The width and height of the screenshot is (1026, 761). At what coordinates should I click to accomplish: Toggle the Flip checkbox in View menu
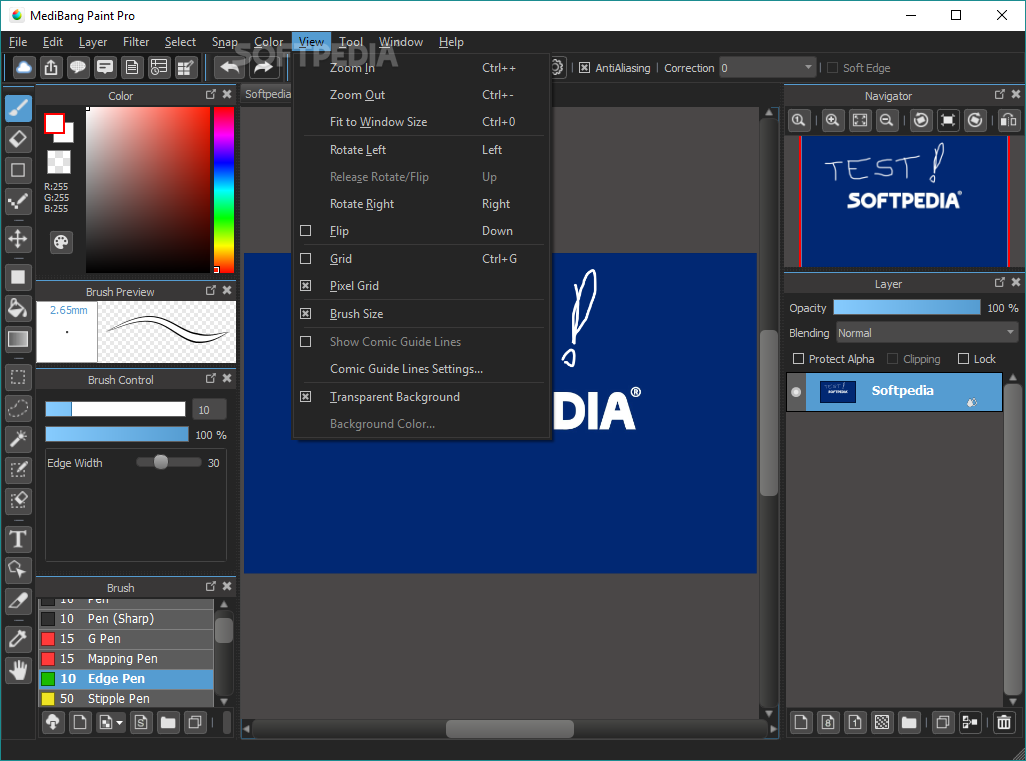click(x=306, y=230)
